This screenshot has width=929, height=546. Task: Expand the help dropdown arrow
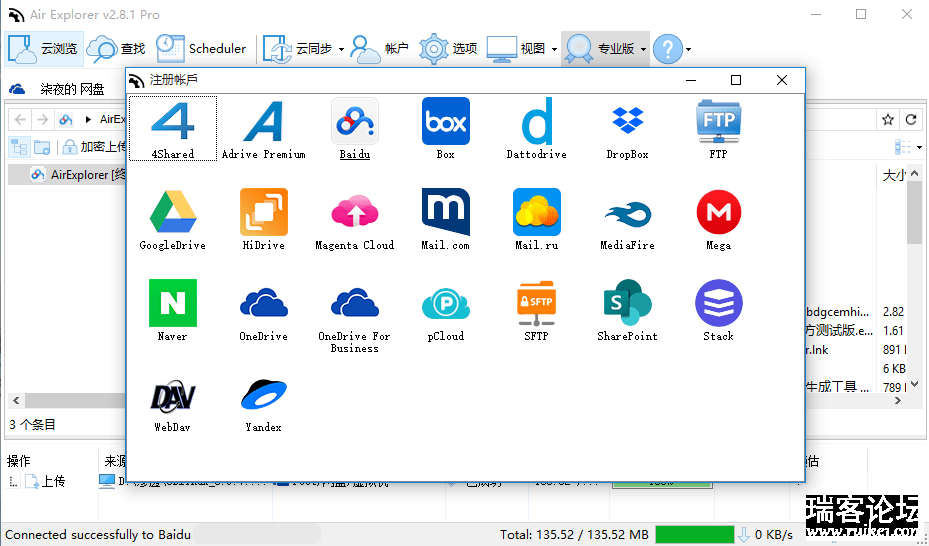688,49
